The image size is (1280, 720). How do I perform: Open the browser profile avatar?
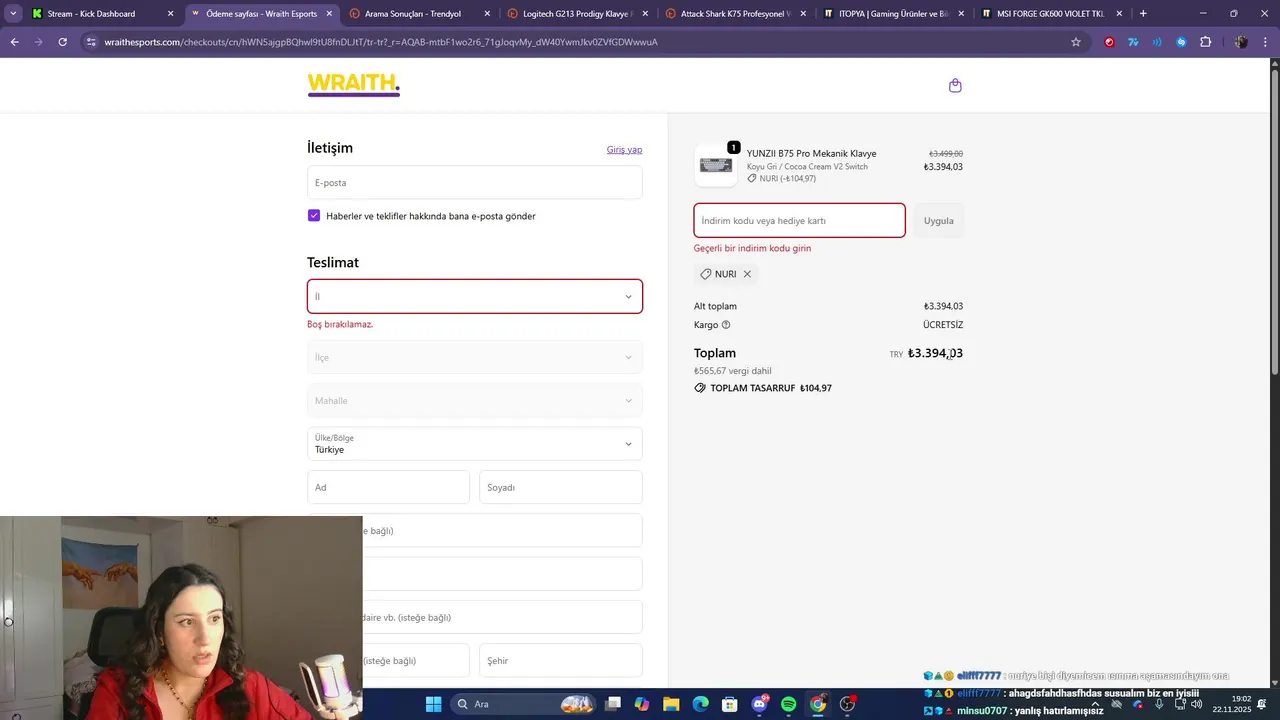pos(1241,42)
